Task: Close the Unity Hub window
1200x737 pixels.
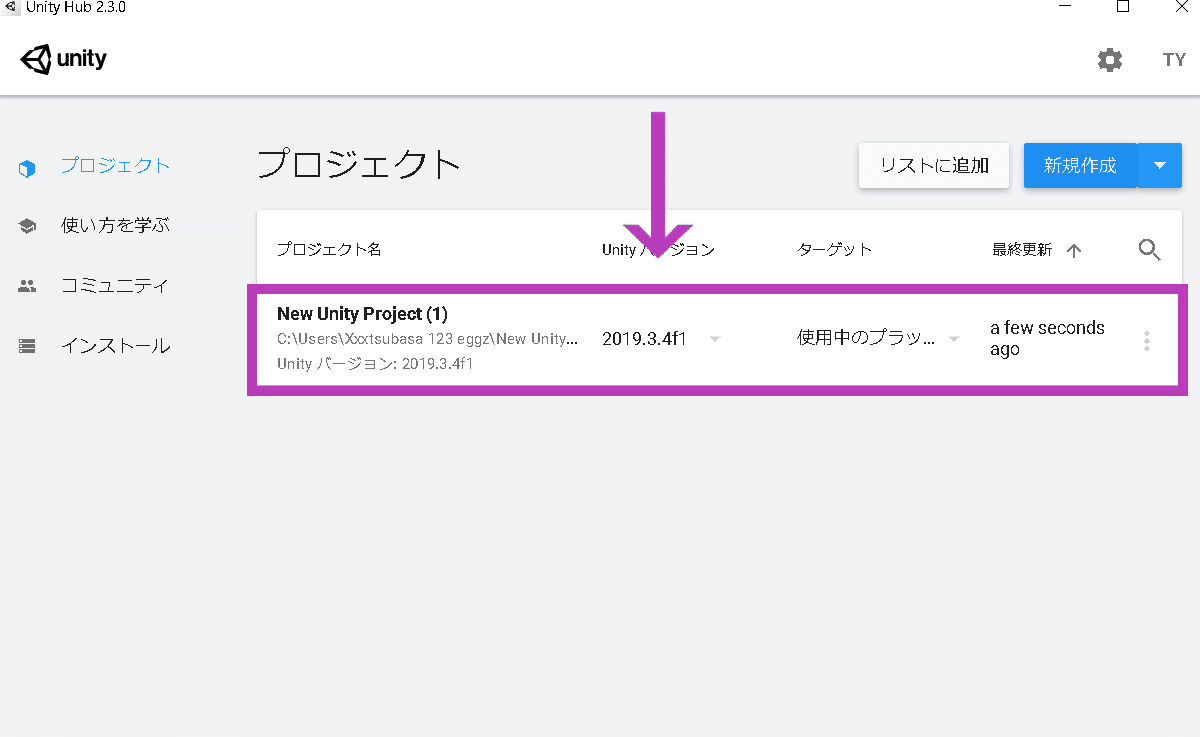Action: tap(1181, 7)
